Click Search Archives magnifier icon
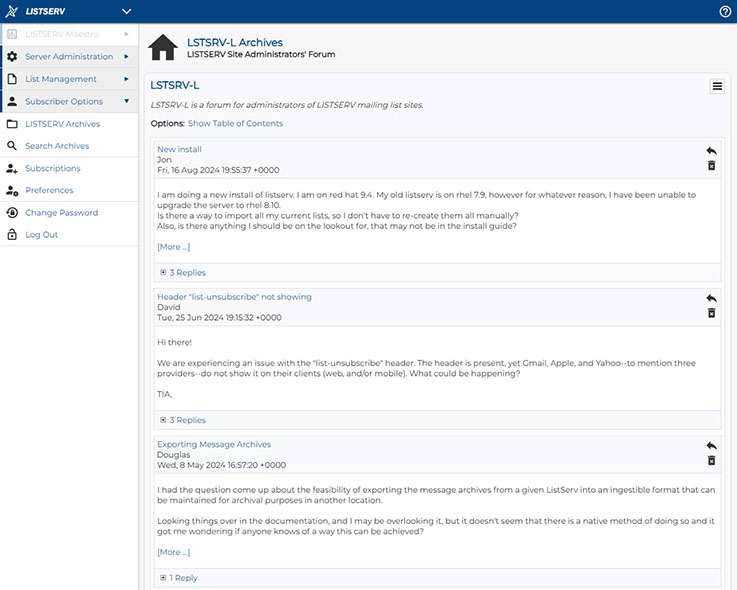Viewport: 737px width, 590px height. click(x=12, y=146)
